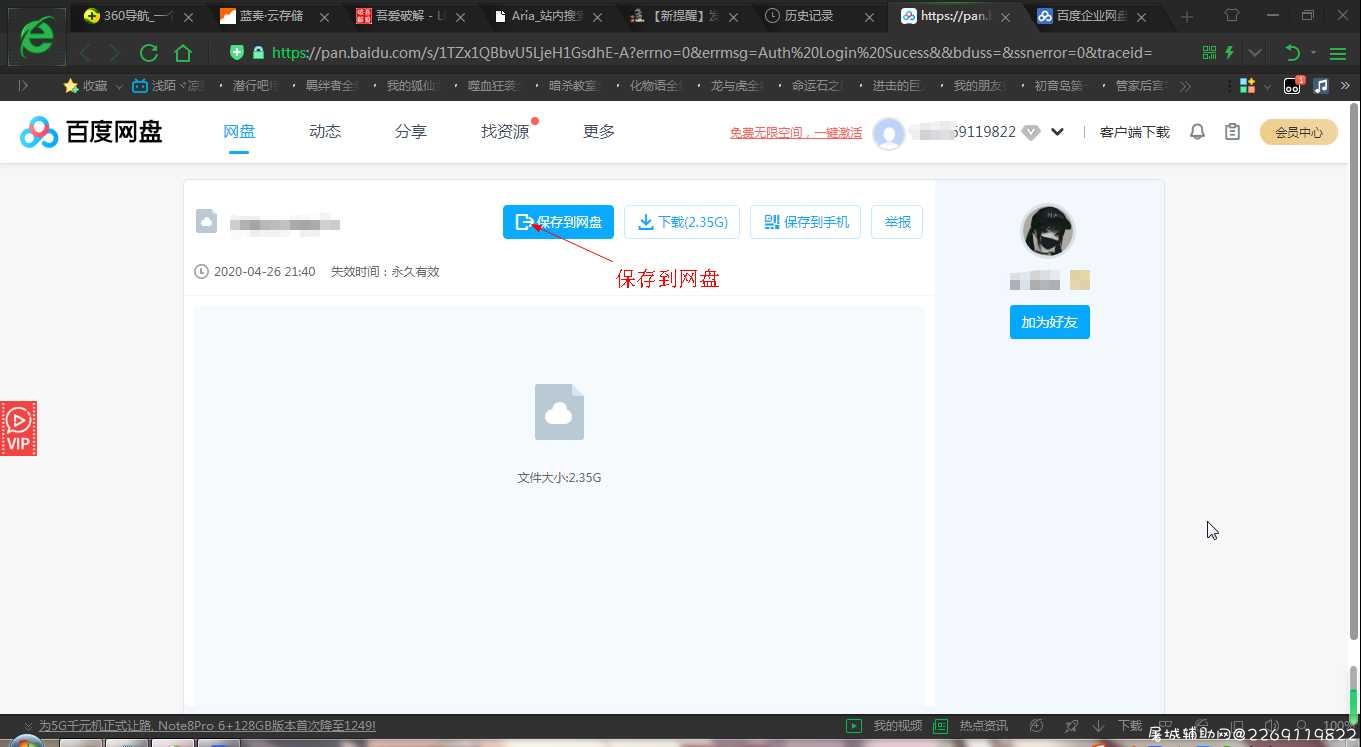Image resolution: width=1361 pixels, height=747 pixels.
Task: Click the red VIP side widget
Action: point(18,428)
